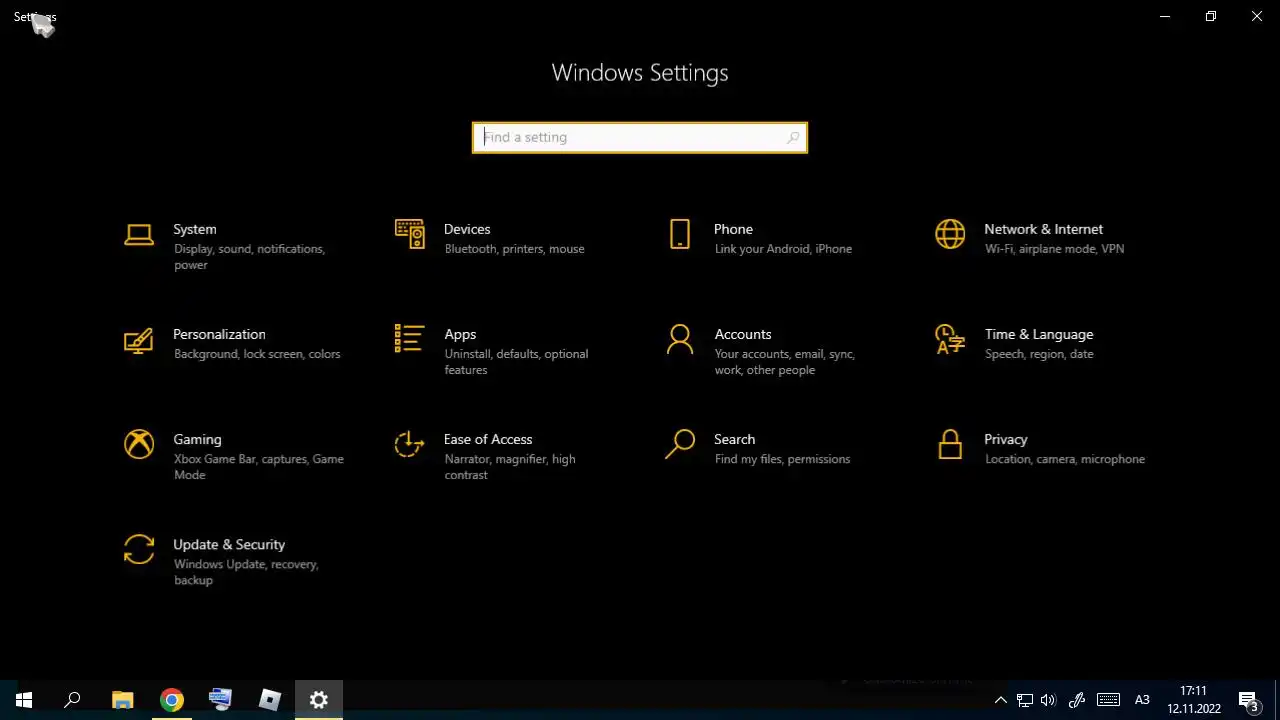The height and width of the screenshot is (720, 1280).
Task: Click the Settings gear taskbar button
Action: coord(319,700)
